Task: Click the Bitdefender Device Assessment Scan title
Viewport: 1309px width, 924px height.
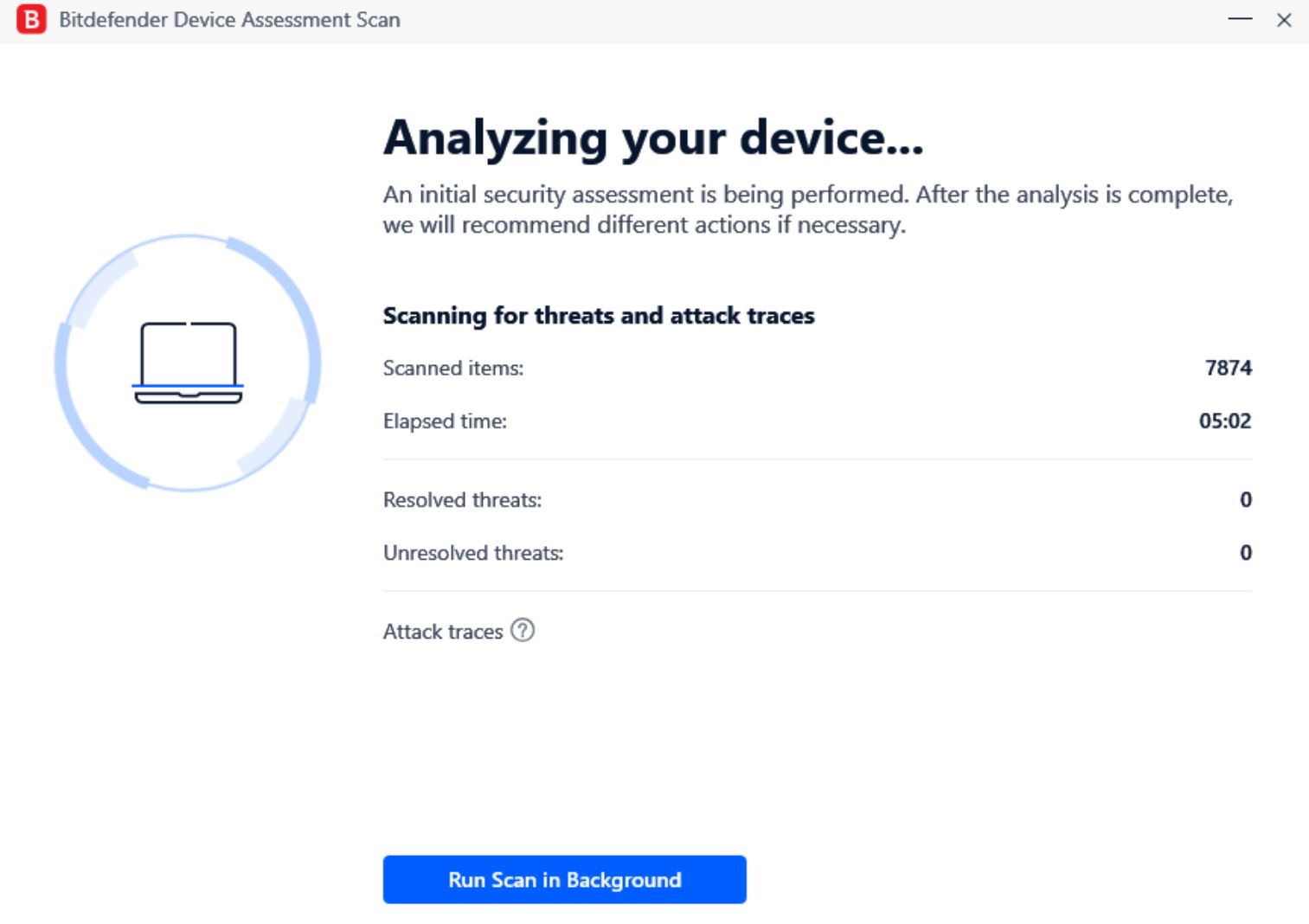Action: click(229, 19)
